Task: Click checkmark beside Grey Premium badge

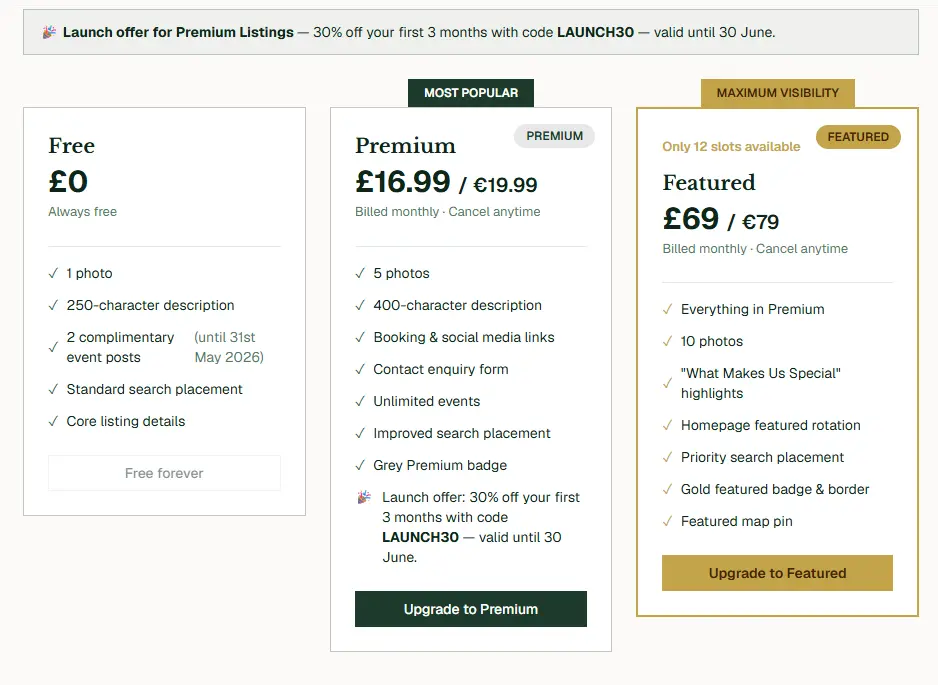Action: [360, 465]
